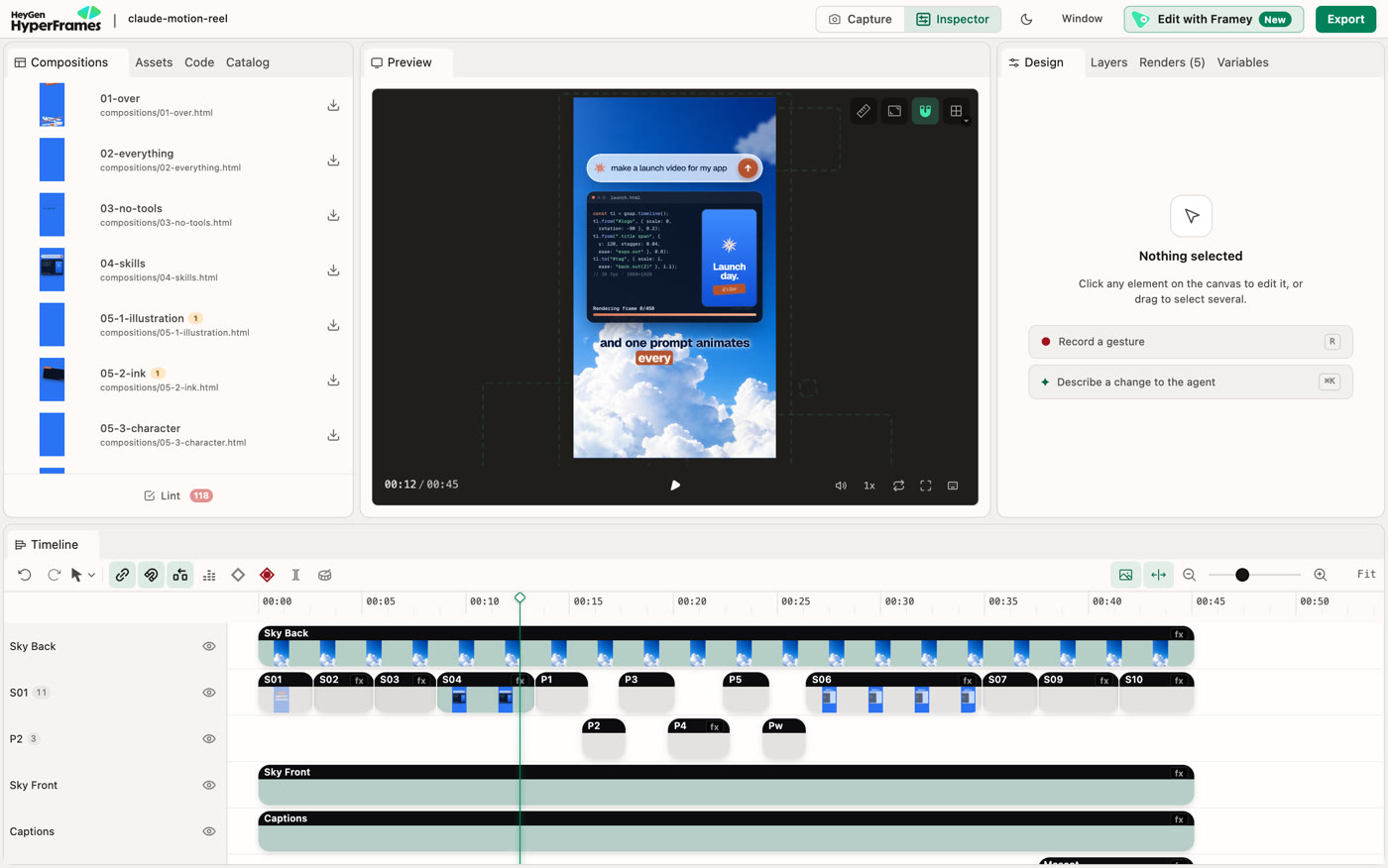Switch to the Variables tab

tap(1242, 62)
